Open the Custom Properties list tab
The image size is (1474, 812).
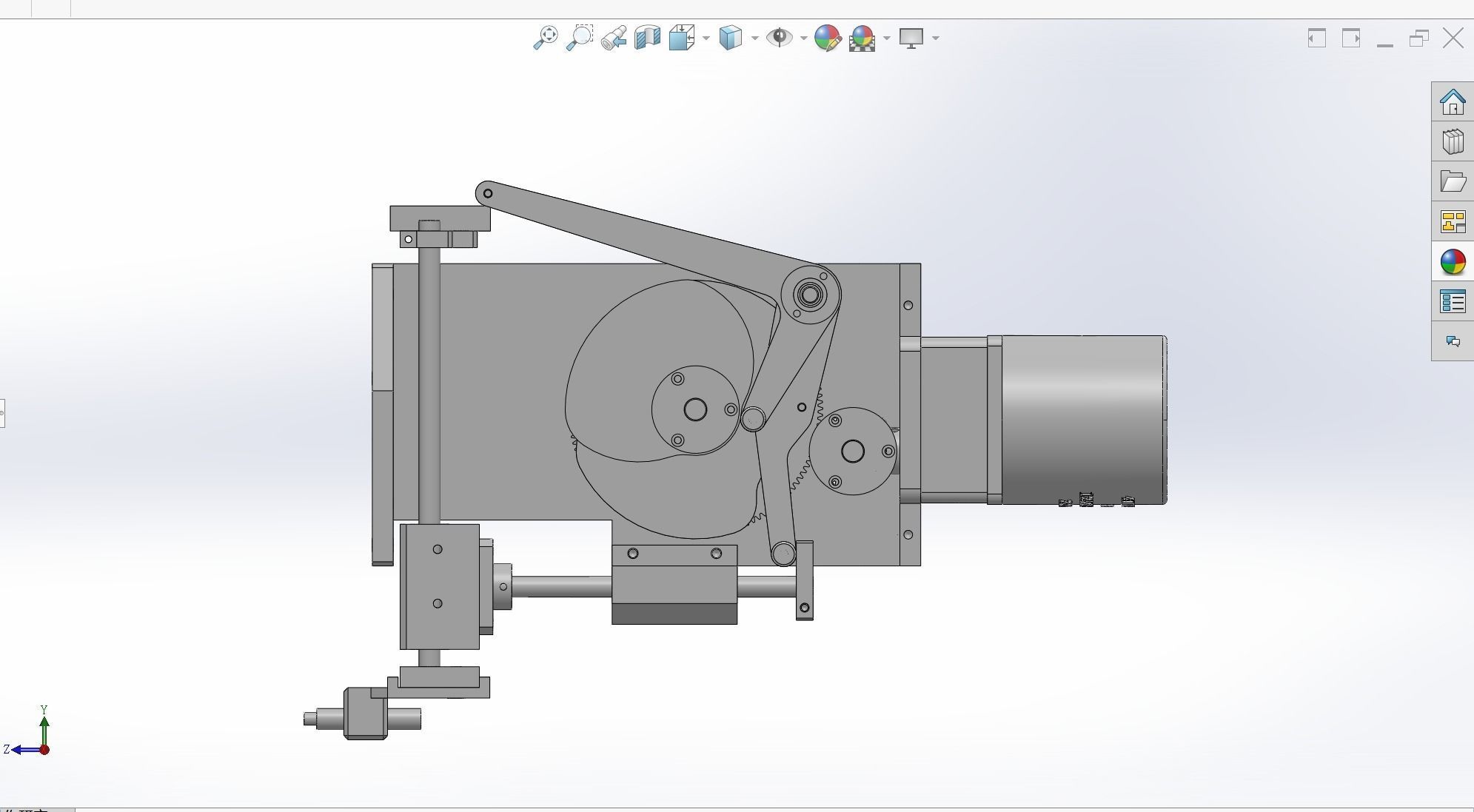pos(1453,301)
